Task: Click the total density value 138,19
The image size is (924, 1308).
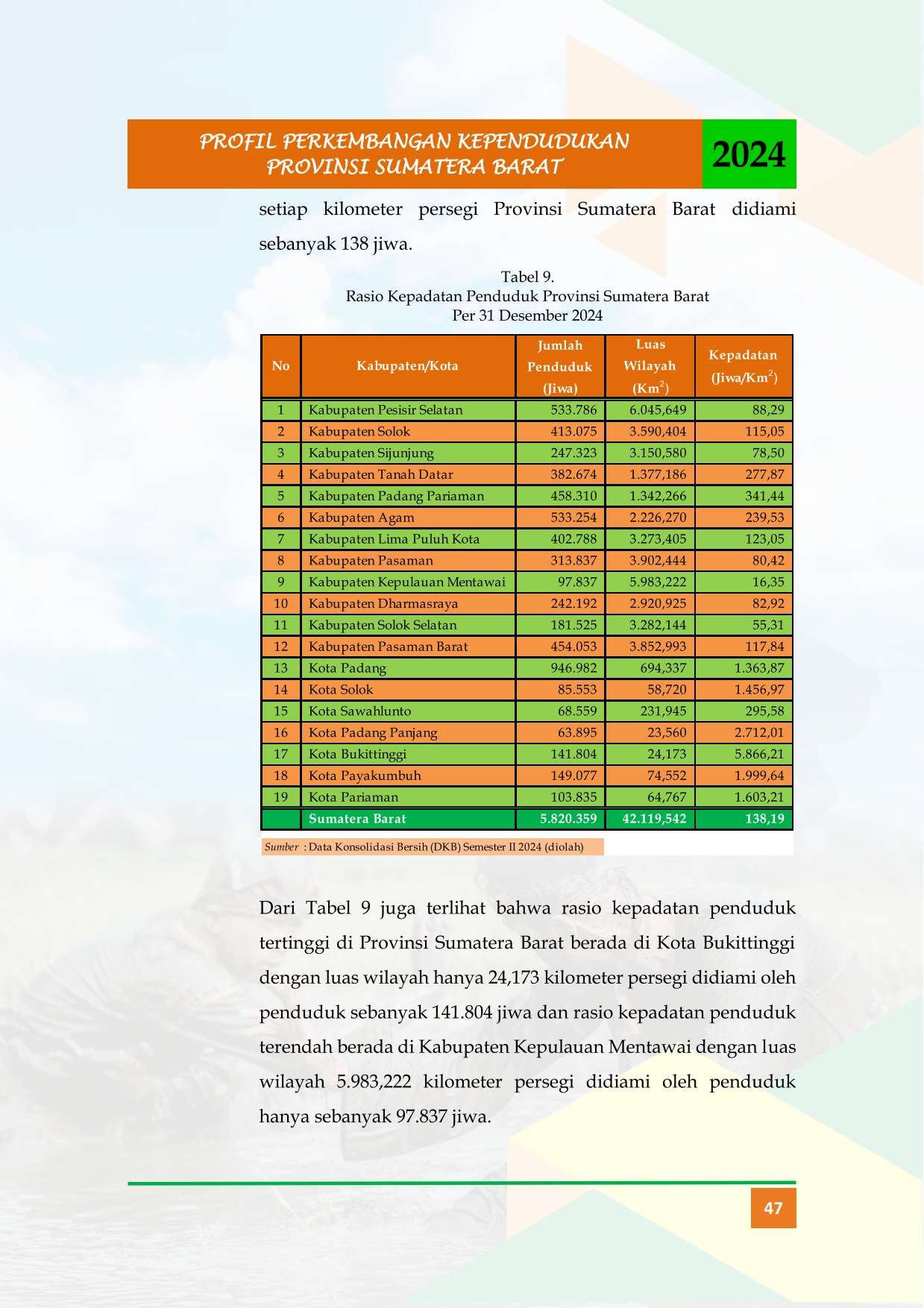Action: [764, 819]
